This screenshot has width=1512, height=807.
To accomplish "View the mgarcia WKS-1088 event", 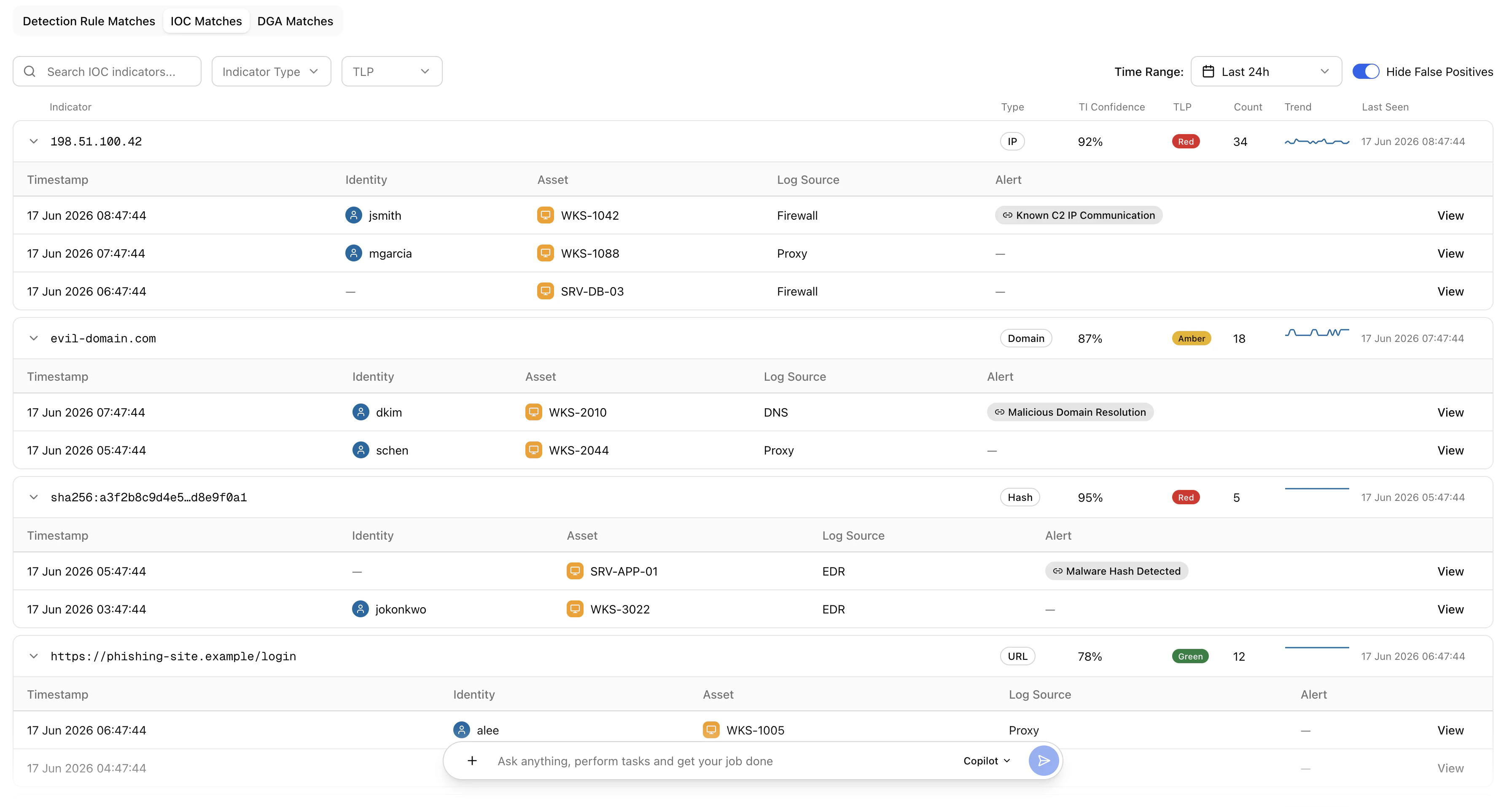I will pyautogui.click(x=1450, y=253).
